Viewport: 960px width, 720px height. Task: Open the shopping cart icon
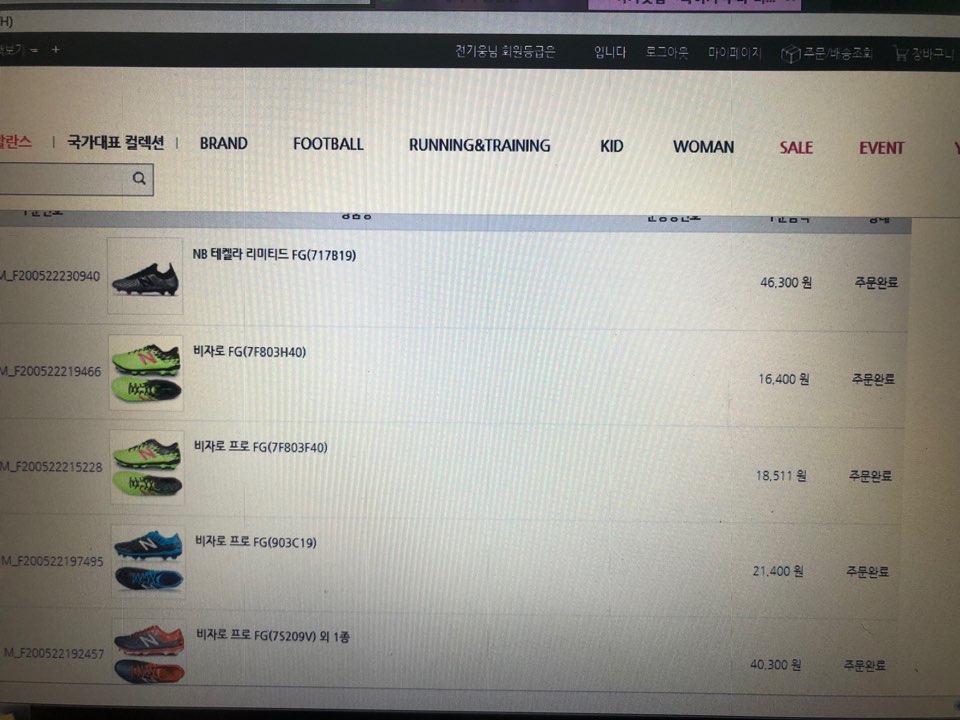(901, 54)
